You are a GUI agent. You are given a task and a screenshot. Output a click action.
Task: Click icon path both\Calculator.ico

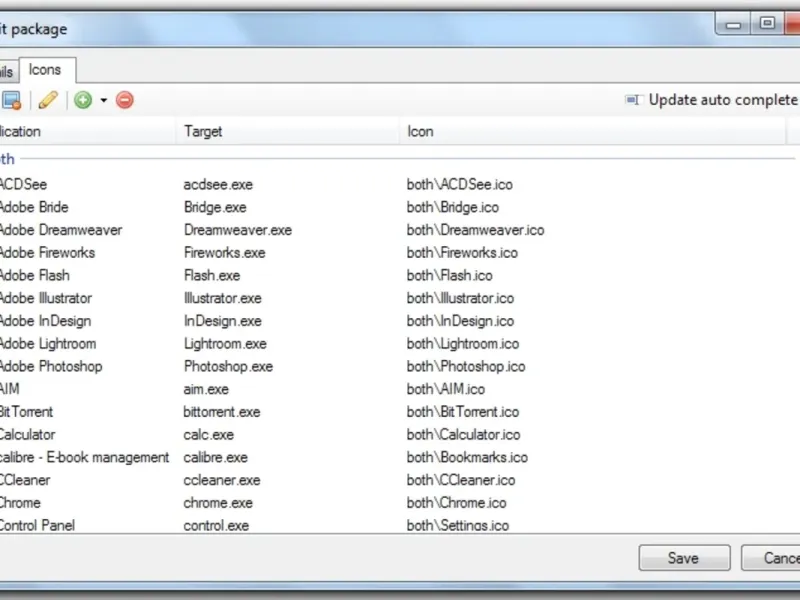(x=464, y=434)
